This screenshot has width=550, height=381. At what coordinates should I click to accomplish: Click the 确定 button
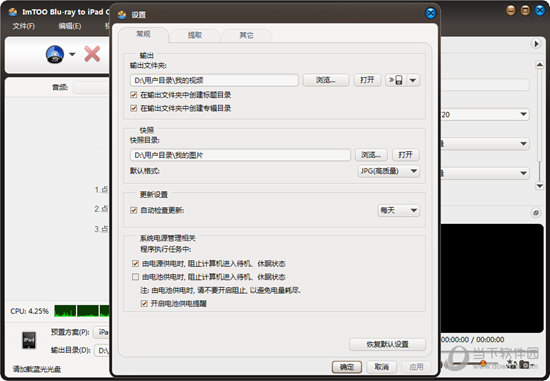coord(347,367)
